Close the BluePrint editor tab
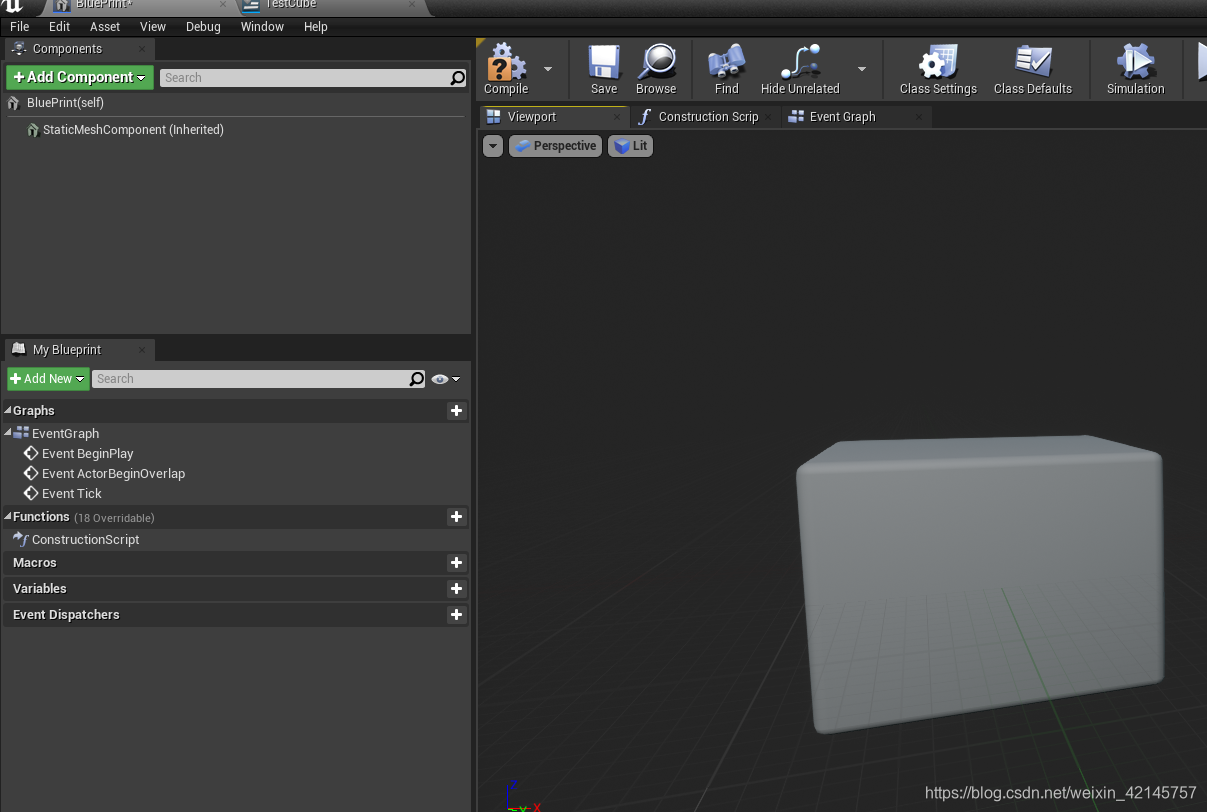The height and width of the screenshot is (812, 1207). coord(222,4)
